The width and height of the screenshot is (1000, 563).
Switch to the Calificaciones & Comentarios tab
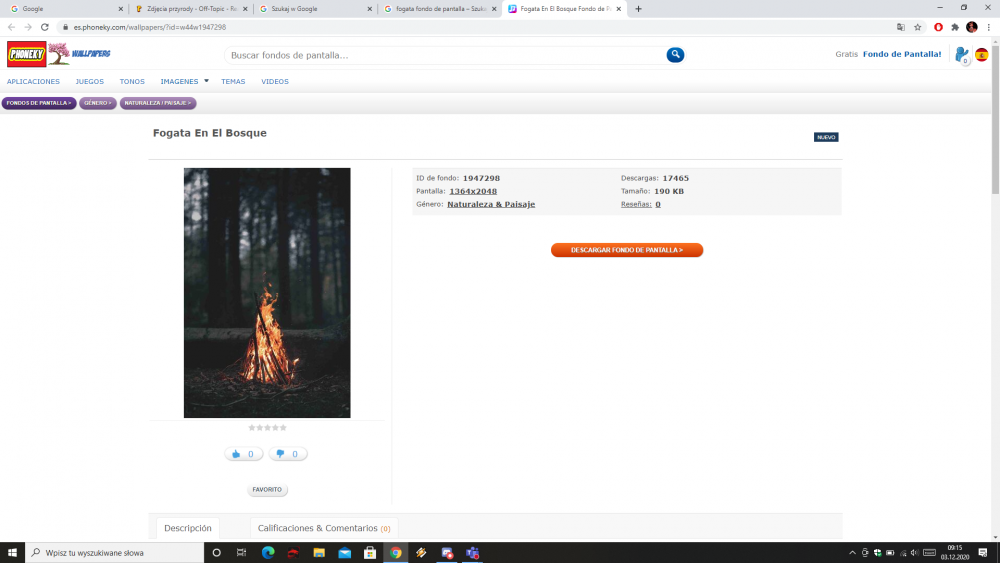[323, 528]
